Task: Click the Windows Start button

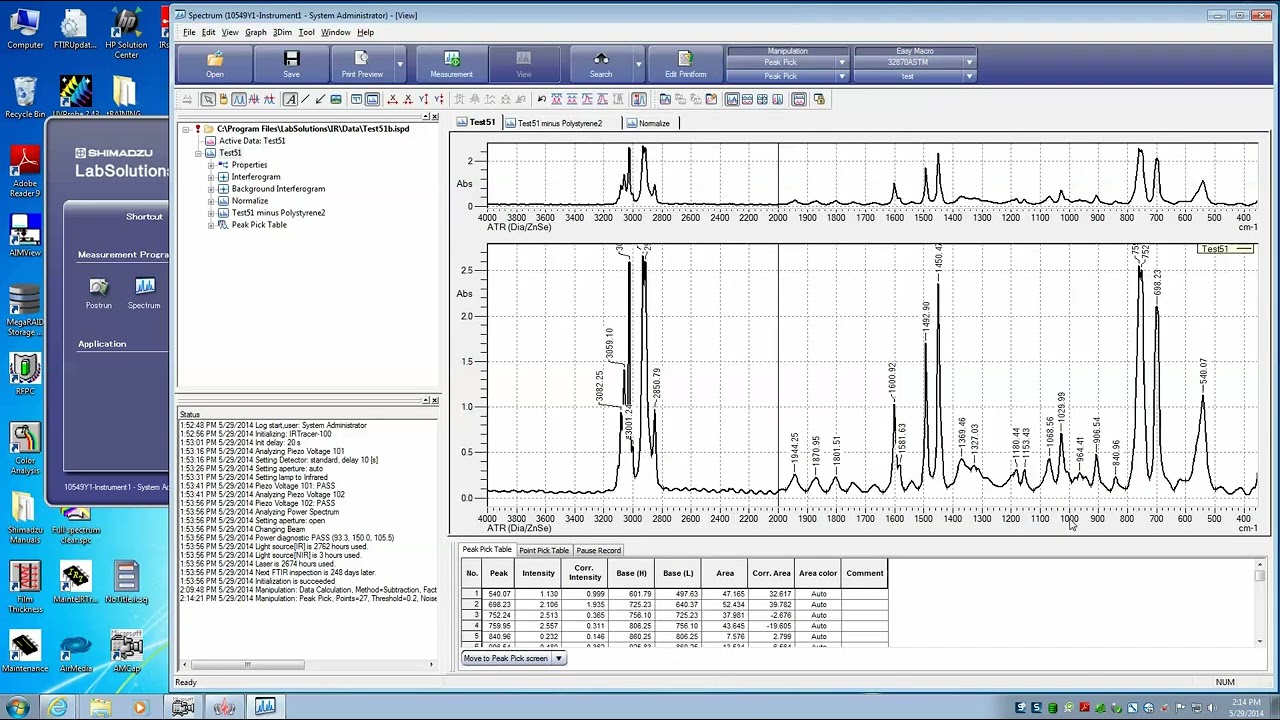Action: pyautogui.click(x=19, y=707)
